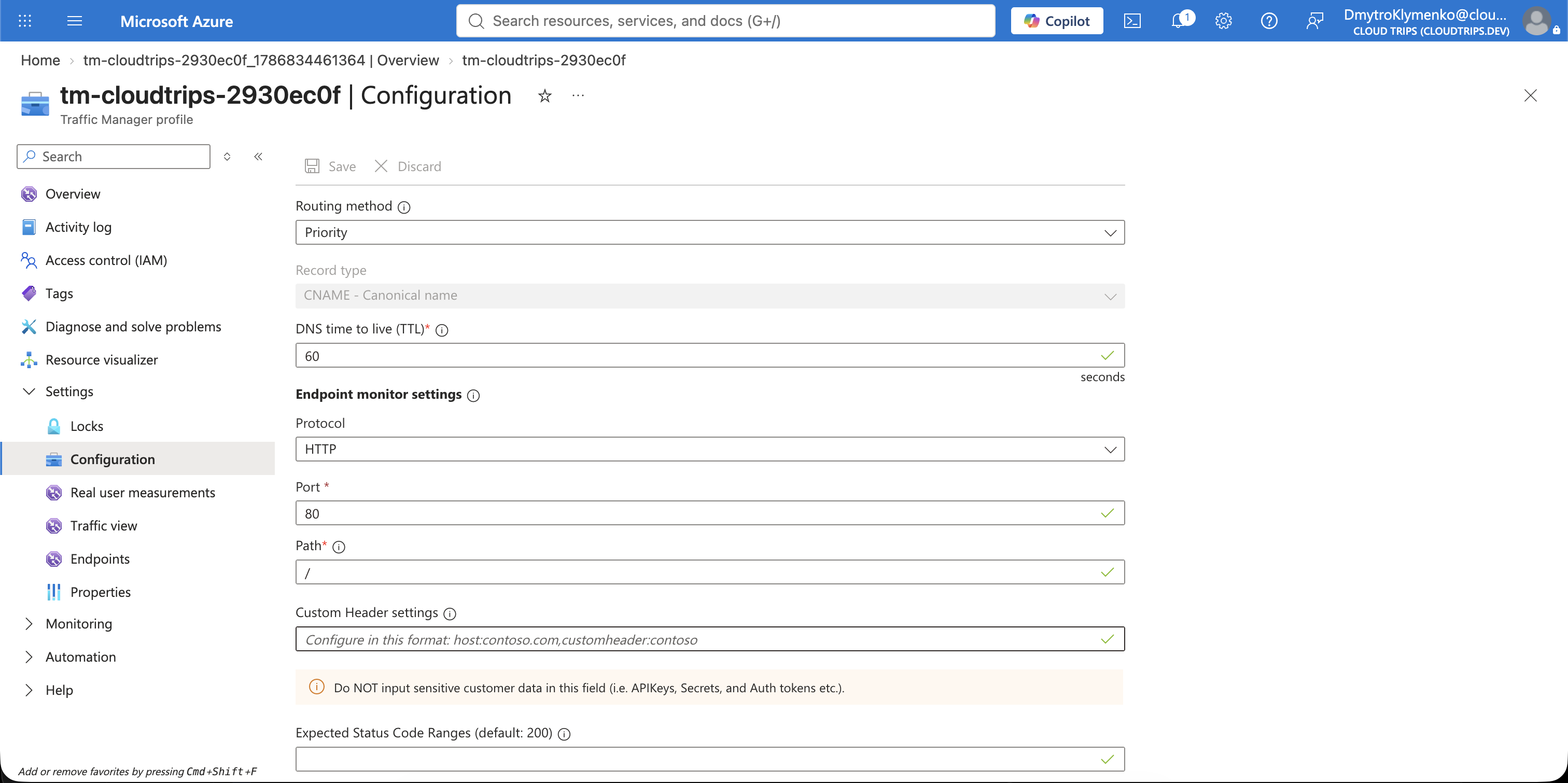Open the help question mark menu
Screen dimensions: 1568x783
[1269, 21]
